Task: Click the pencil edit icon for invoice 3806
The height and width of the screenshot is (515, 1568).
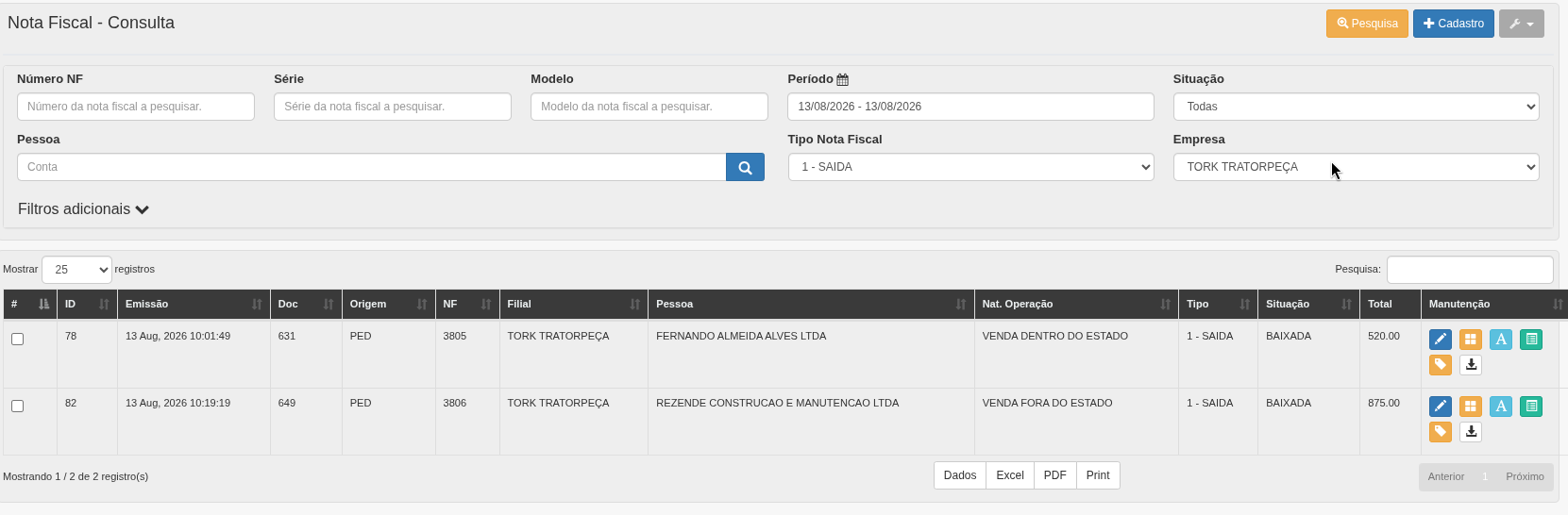Action: click(x=1440, y=407)
